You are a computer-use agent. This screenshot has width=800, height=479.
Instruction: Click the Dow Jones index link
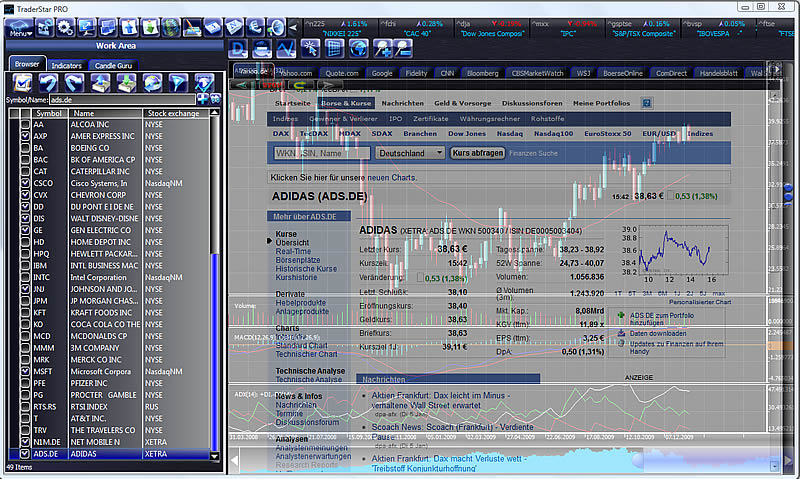(x=467, y=134)
